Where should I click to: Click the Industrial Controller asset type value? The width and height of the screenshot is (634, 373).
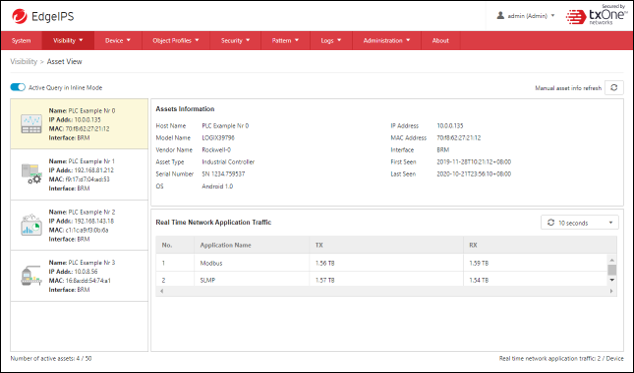point(228,162)
